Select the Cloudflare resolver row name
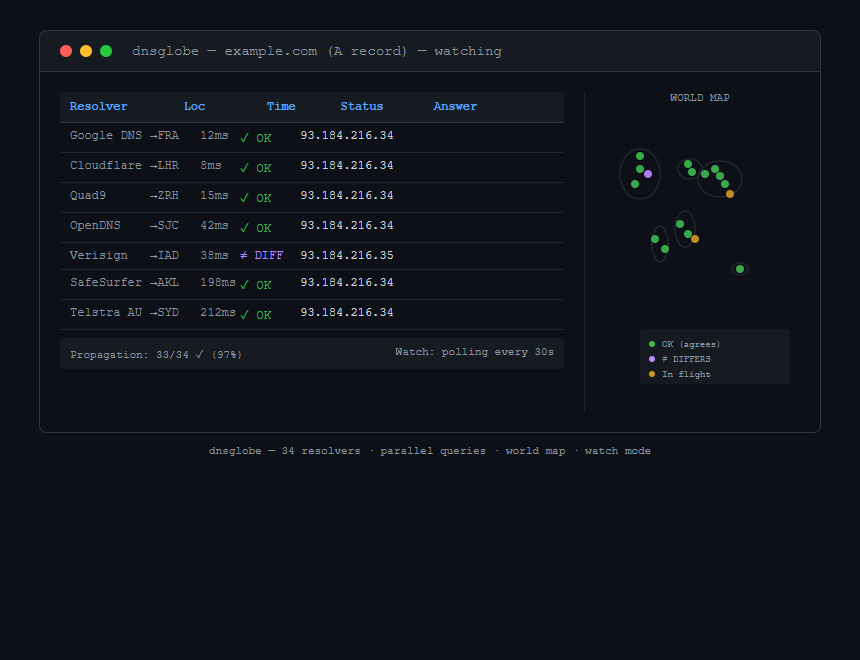 [106, 165]
